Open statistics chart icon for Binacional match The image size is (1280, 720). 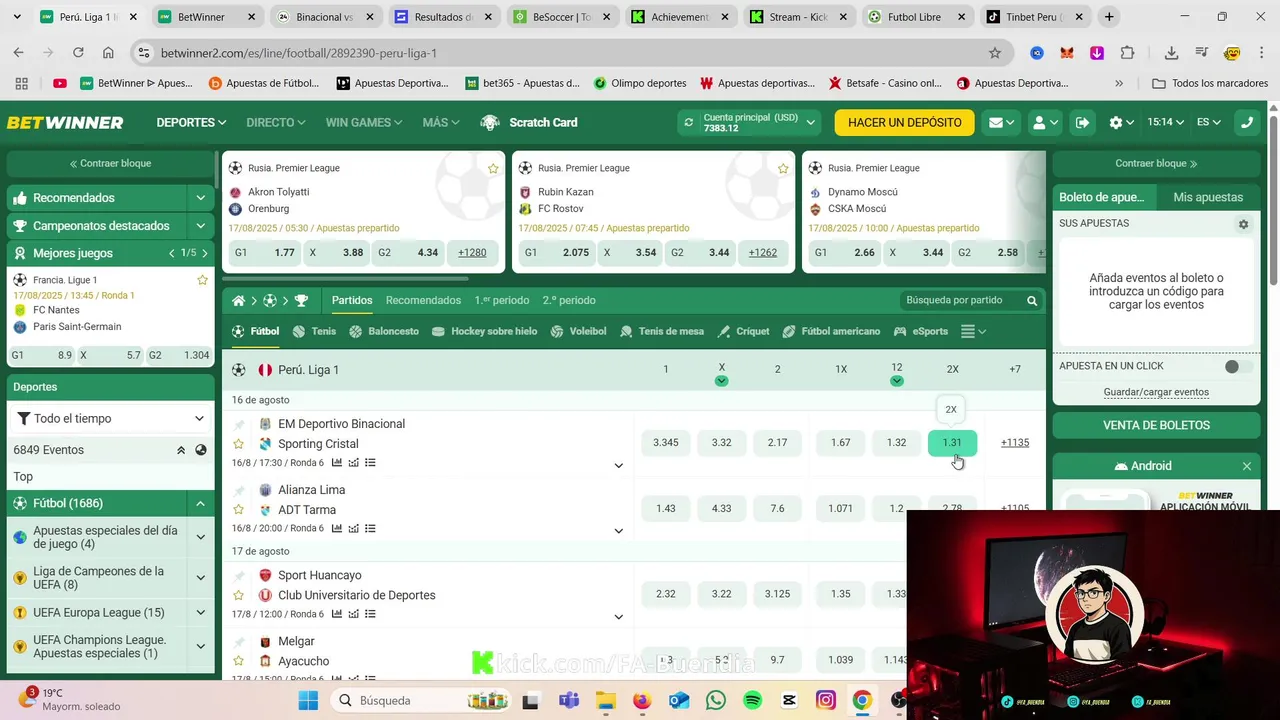coord(337,463)
